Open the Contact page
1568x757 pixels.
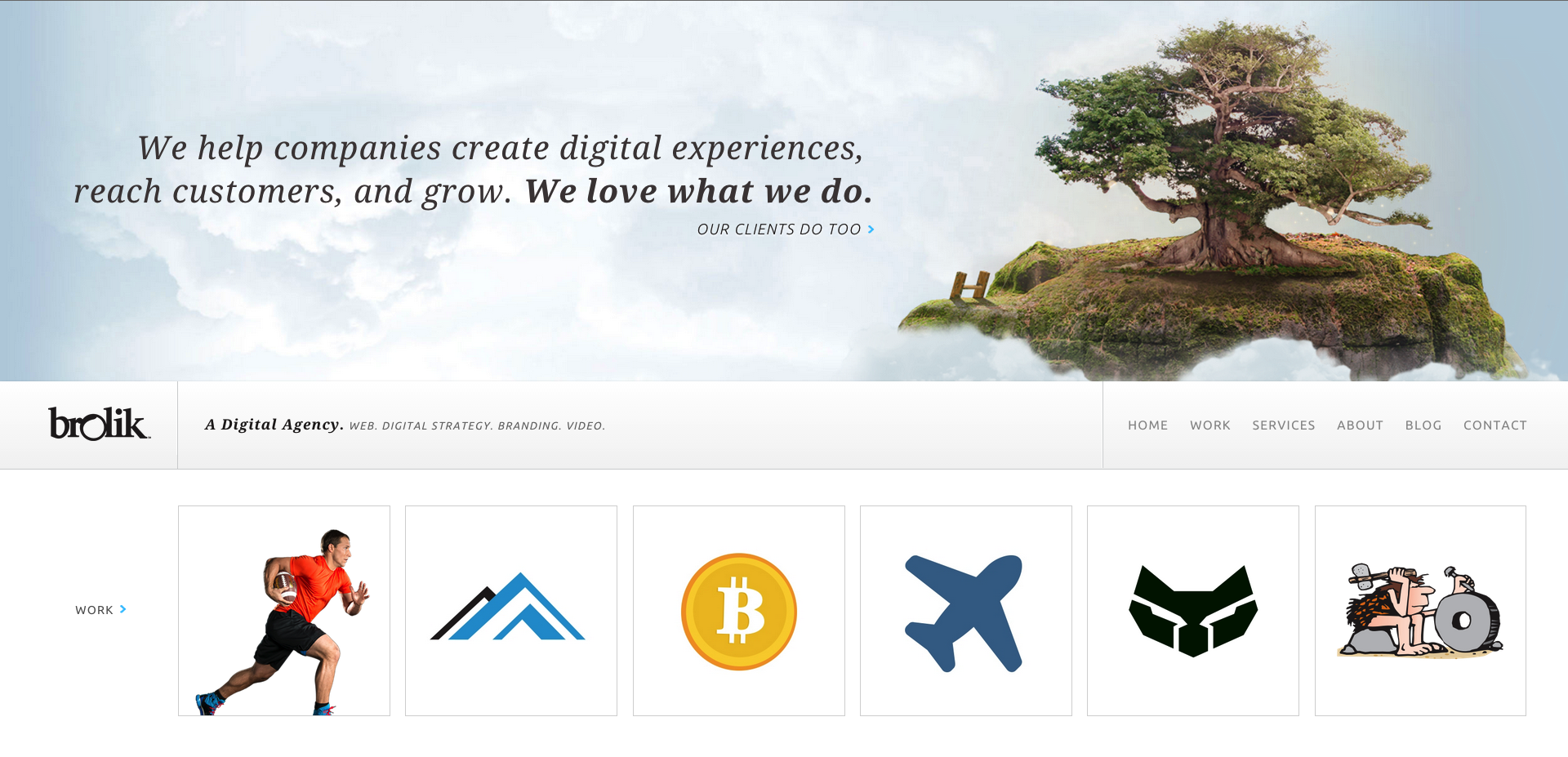pos(1494,425)
